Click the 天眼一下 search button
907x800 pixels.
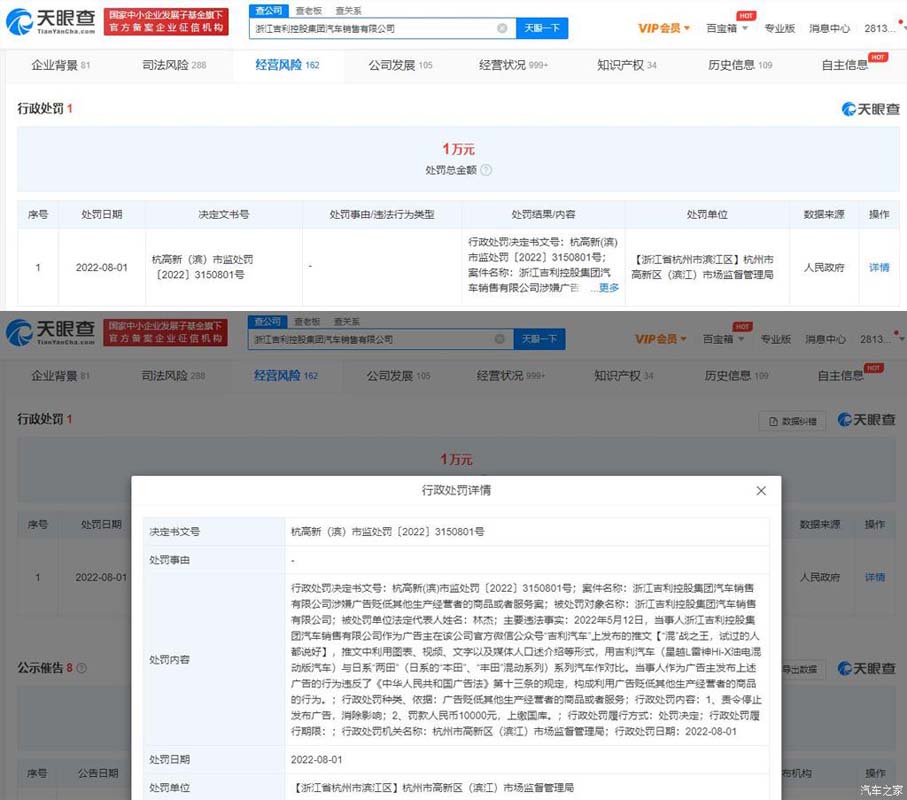(541, 28)
